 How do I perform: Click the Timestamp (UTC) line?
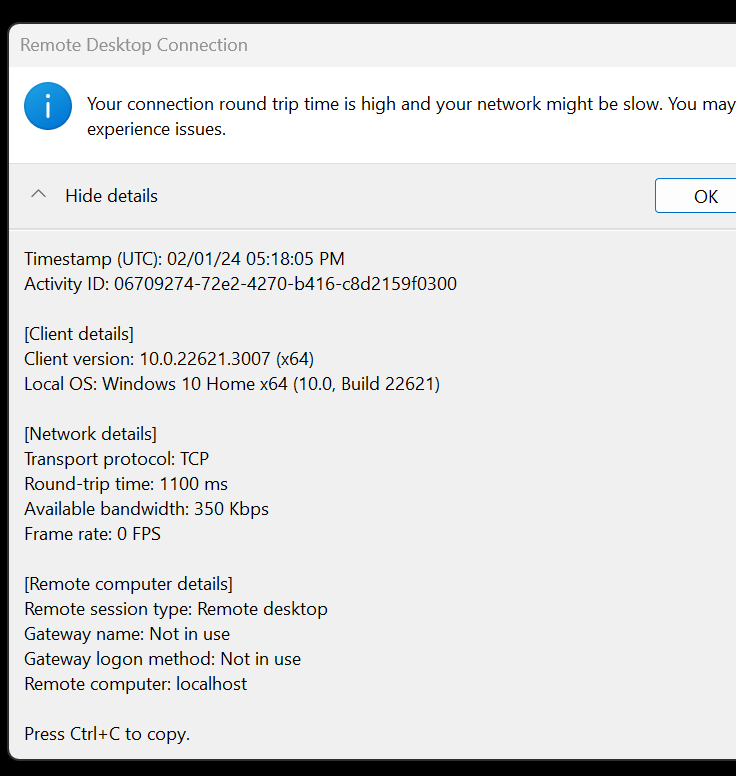(x=184, y=259)
